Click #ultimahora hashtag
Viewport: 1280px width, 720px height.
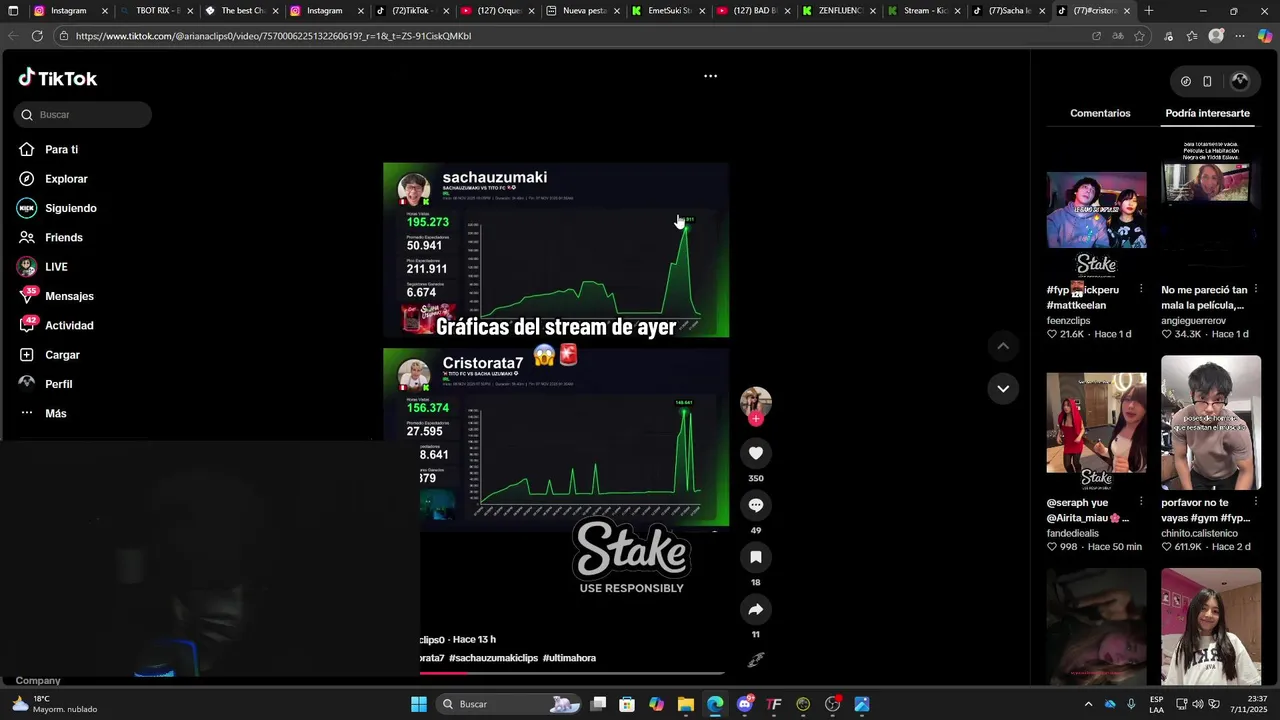click(569, 658)
